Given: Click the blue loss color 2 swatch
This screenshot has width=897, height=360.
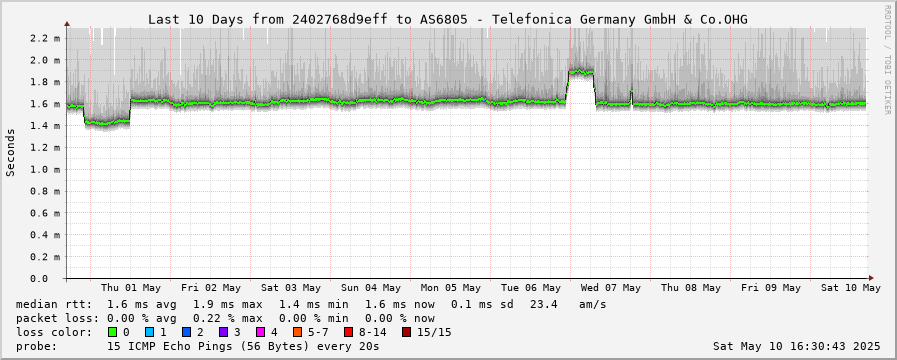Looking at the screenshot, I should 186,332.
